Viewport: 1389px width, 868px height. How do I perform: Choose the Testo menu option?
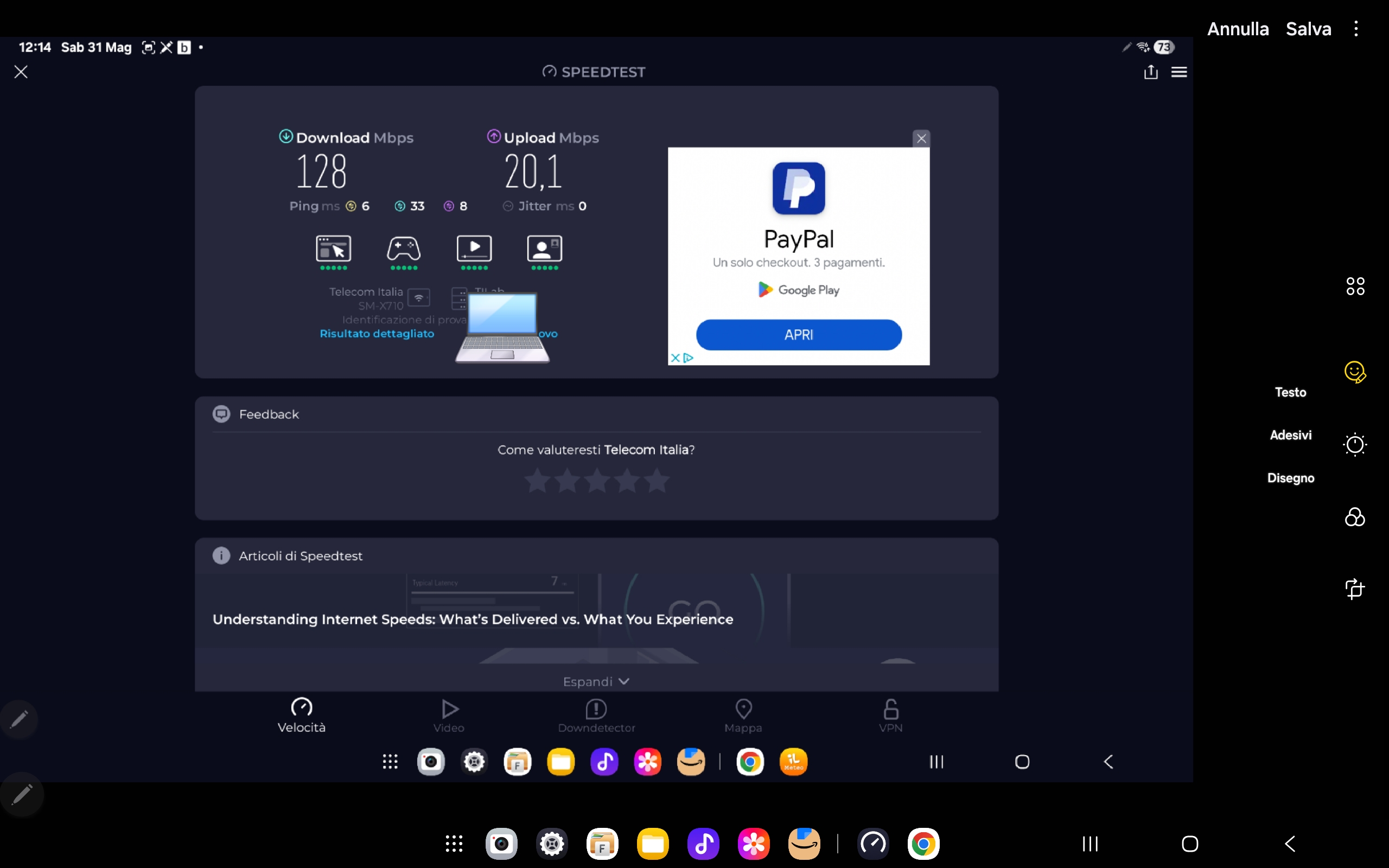point(1290,392)
